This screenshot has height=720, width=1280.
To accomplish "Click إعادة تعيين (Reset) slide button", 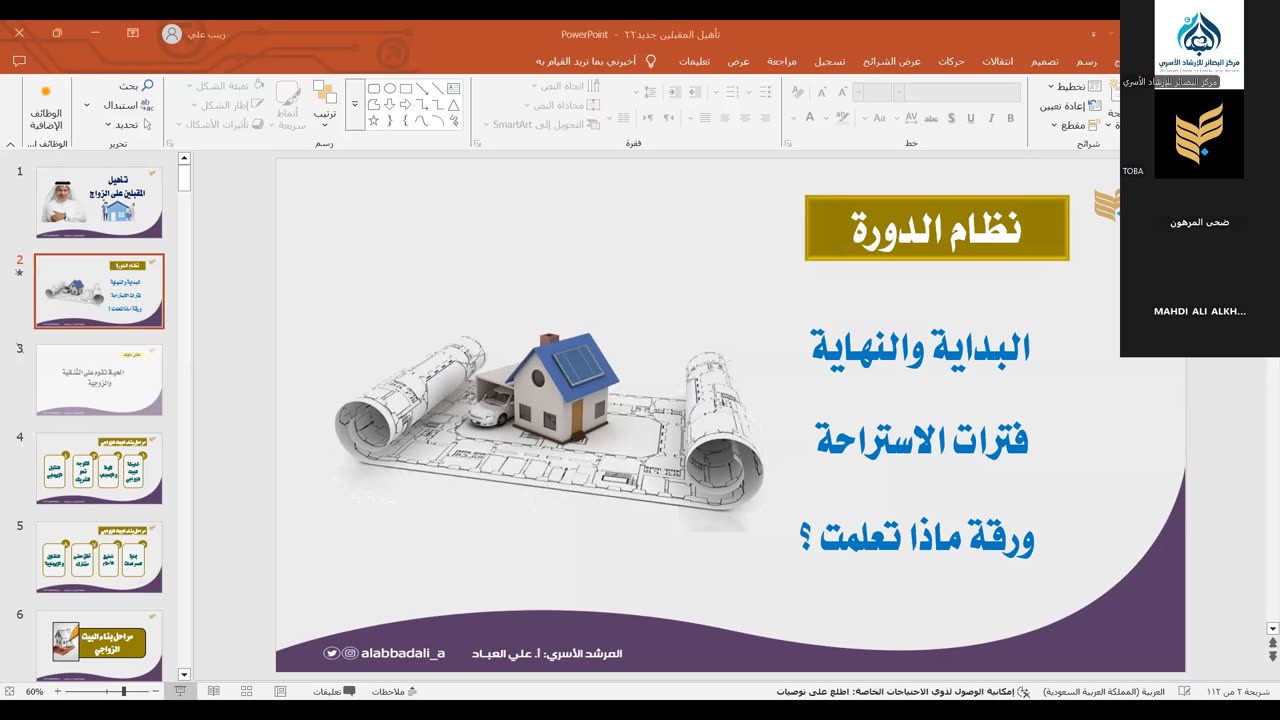I will click(1071, 105).
